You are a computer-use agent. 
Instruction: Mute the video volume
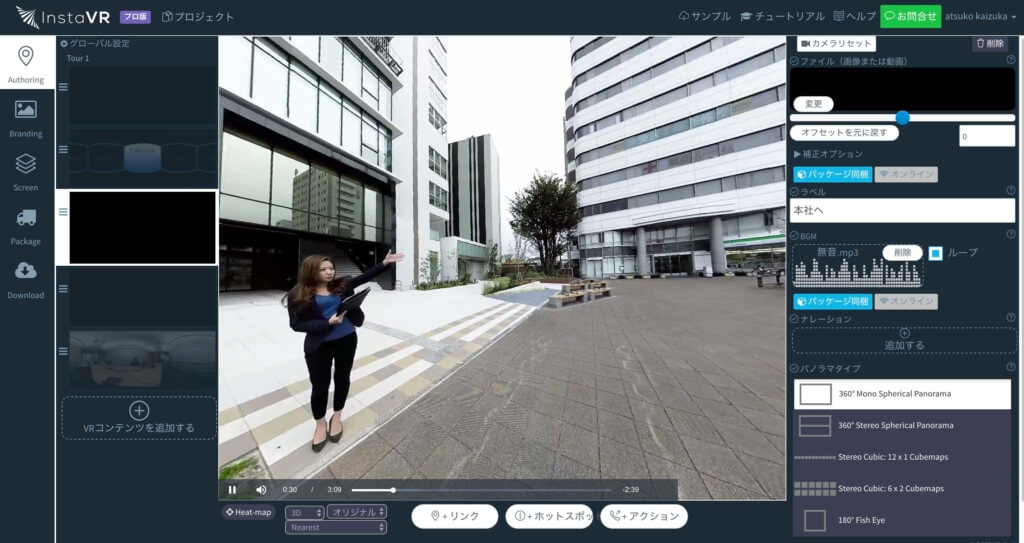(261, 489)
